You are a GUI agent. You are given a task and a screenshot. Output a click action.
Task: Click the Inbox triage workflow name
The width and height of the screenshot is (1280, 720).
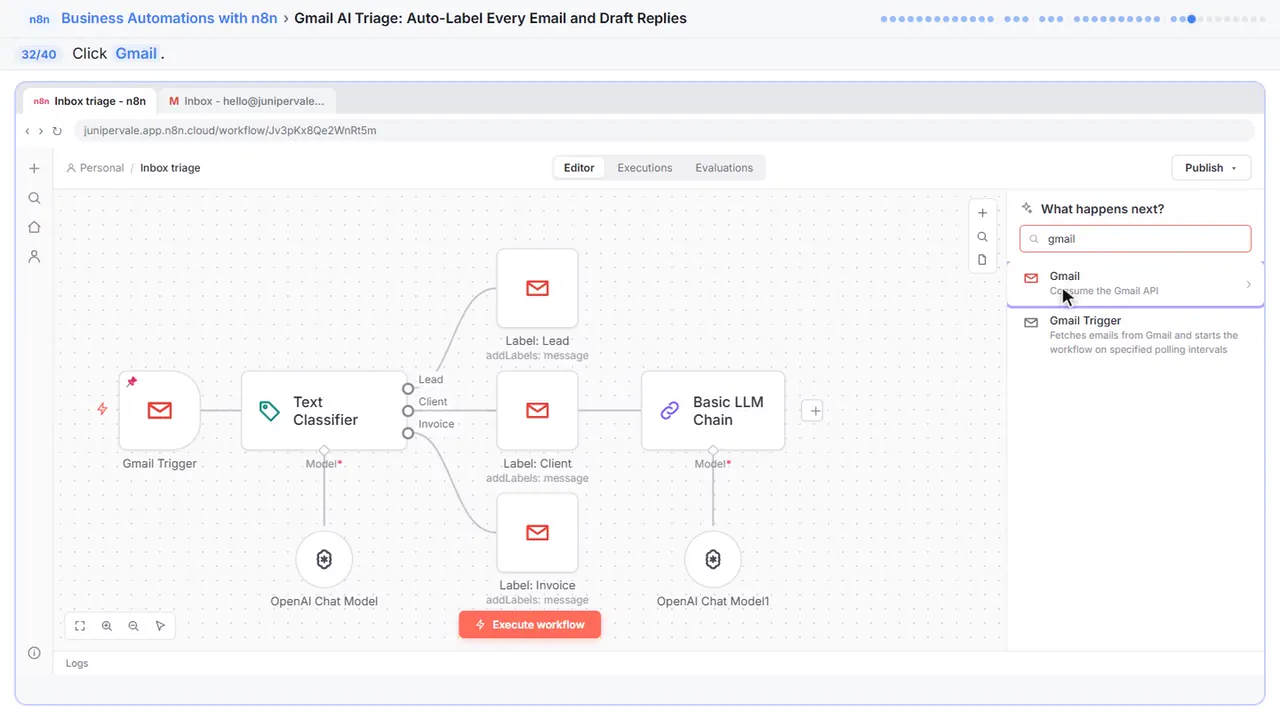(170, 168)
